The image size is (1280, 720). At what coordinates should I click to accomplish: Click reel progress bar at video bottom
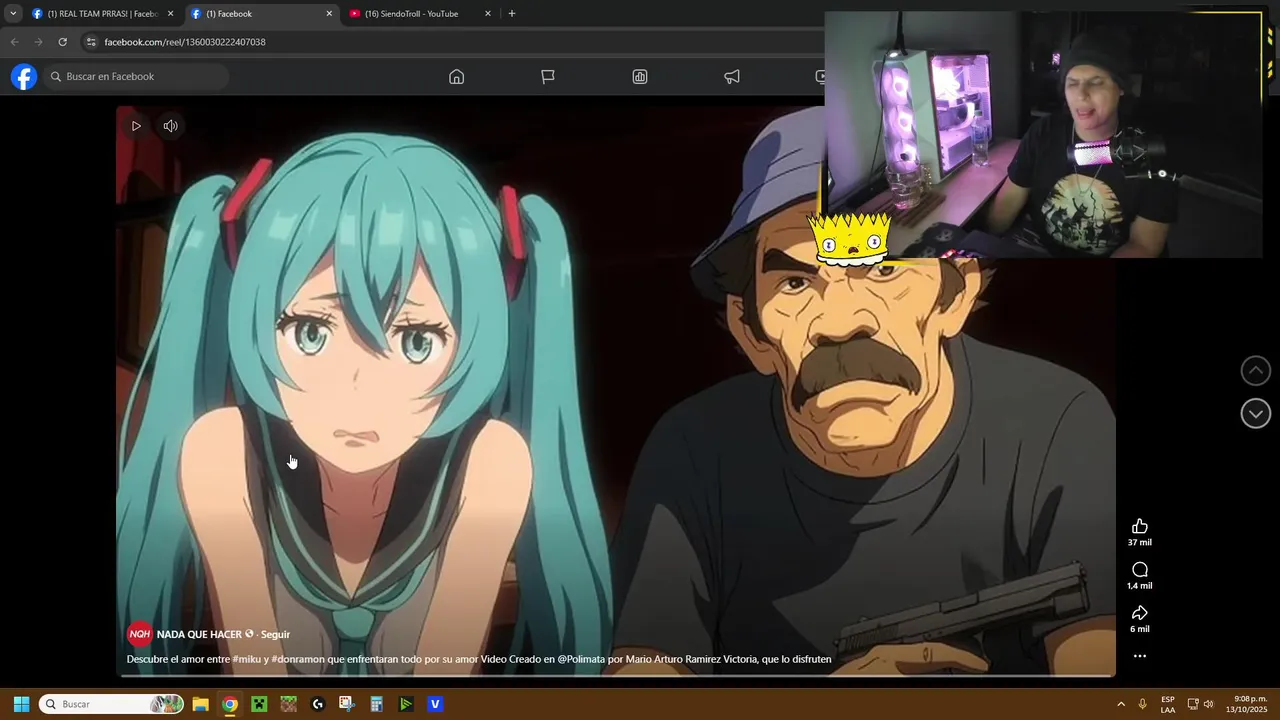616,676
